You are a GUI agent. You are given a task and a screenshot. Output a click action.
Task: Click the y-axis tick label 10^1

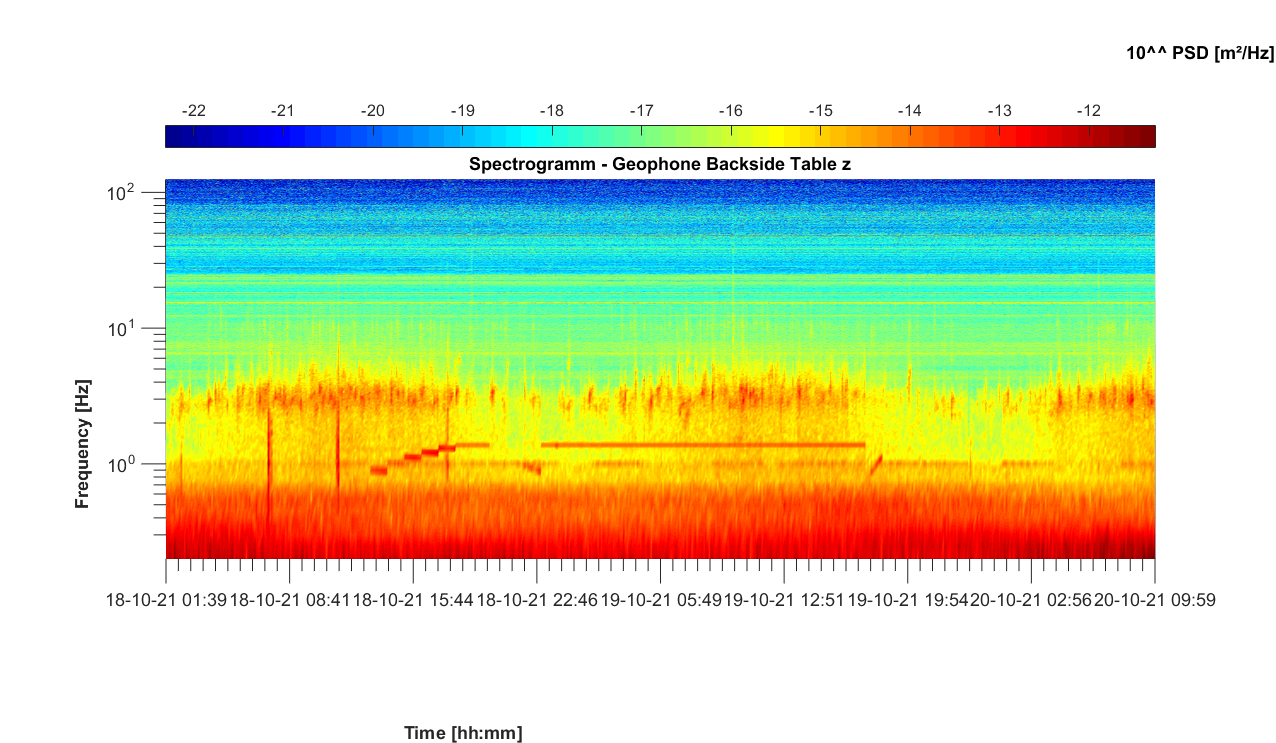(123, 326)
